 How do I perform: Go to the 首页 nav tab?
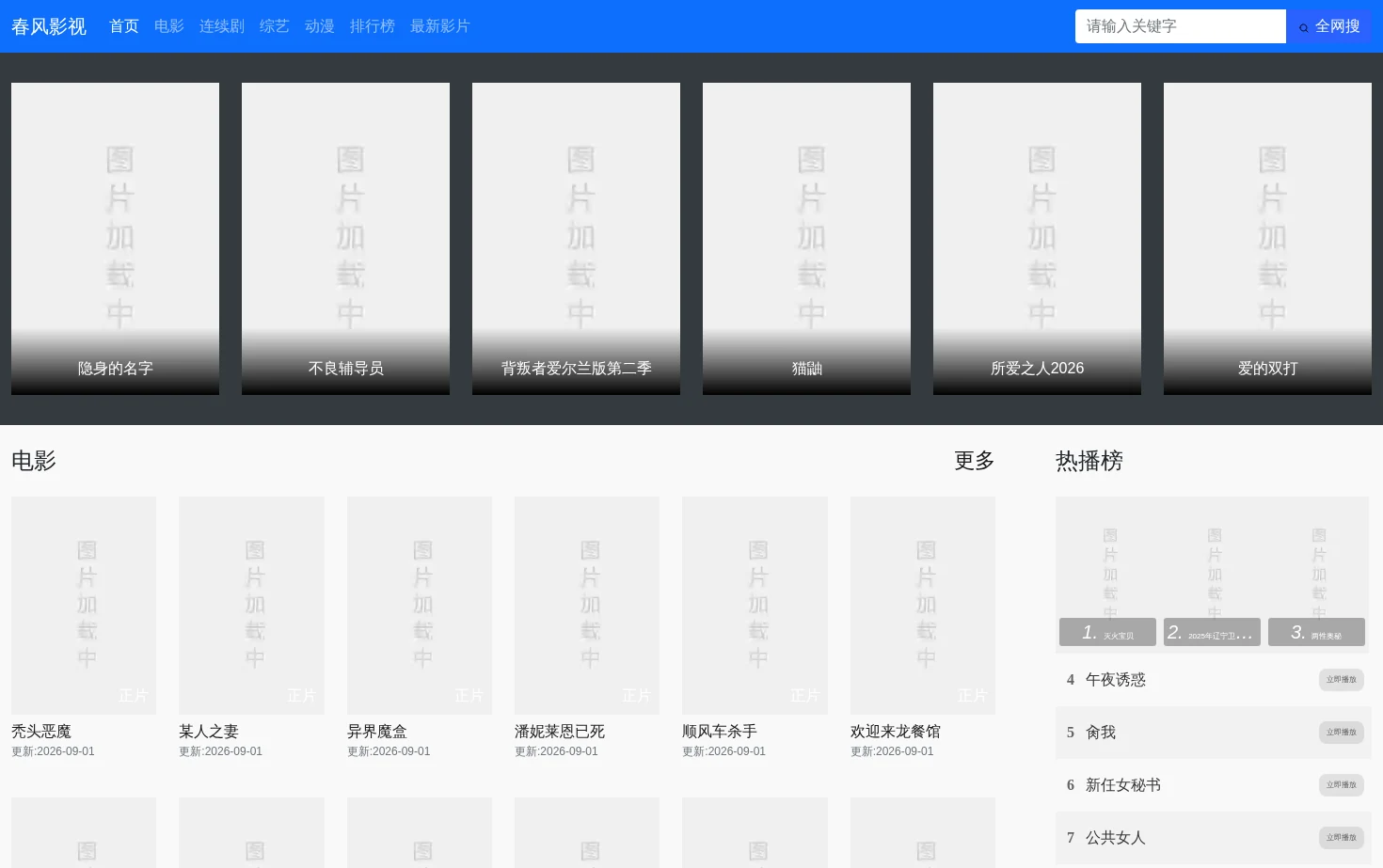coord(124,26)
